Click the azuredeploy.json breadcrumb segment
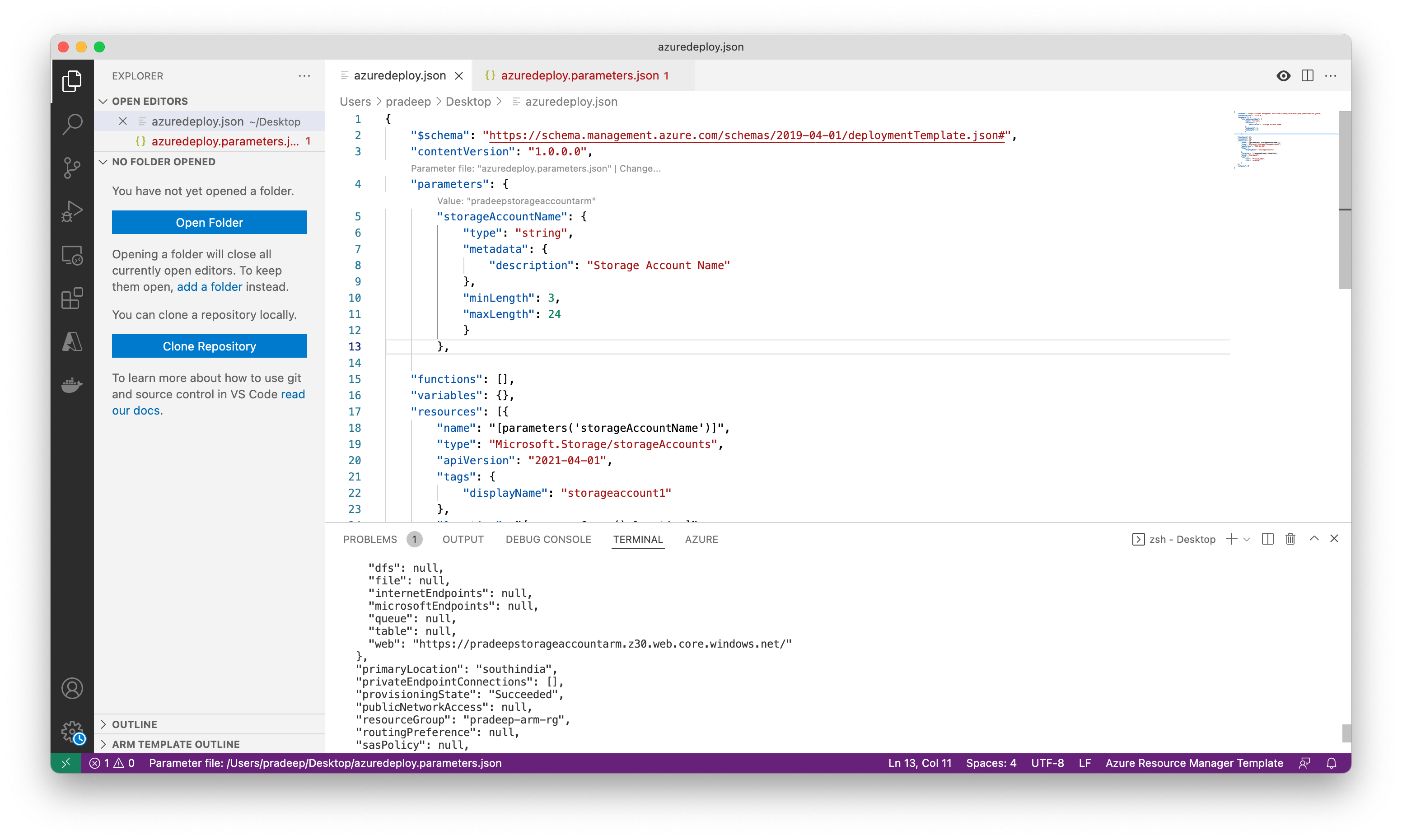This screenshot has height=840, width=1402. click(570, 102)
